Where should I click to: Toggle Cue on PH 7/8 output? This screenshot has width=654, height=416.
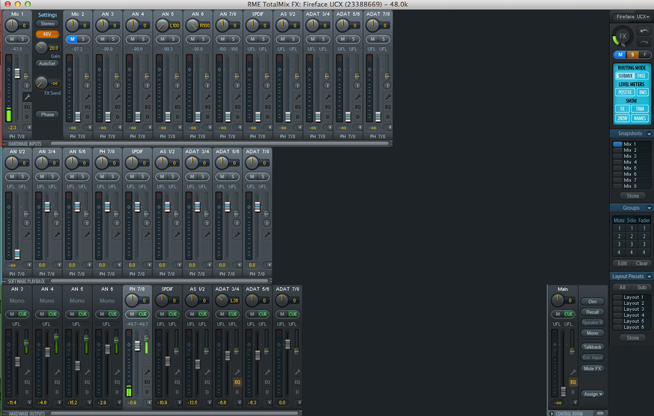(143, 314)
